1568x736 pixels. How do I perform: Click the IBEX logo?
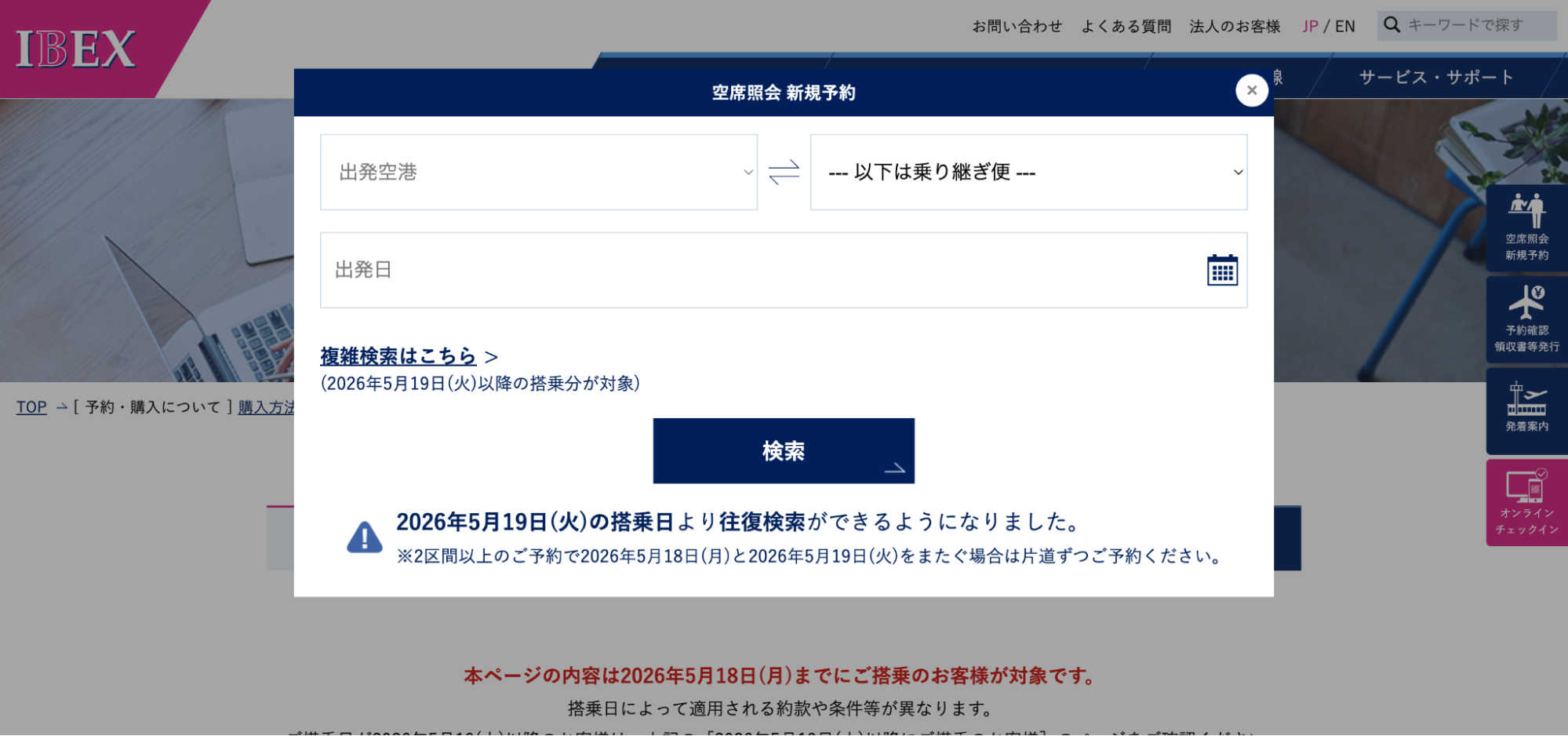pyautogui.click(x=76, y=49)
